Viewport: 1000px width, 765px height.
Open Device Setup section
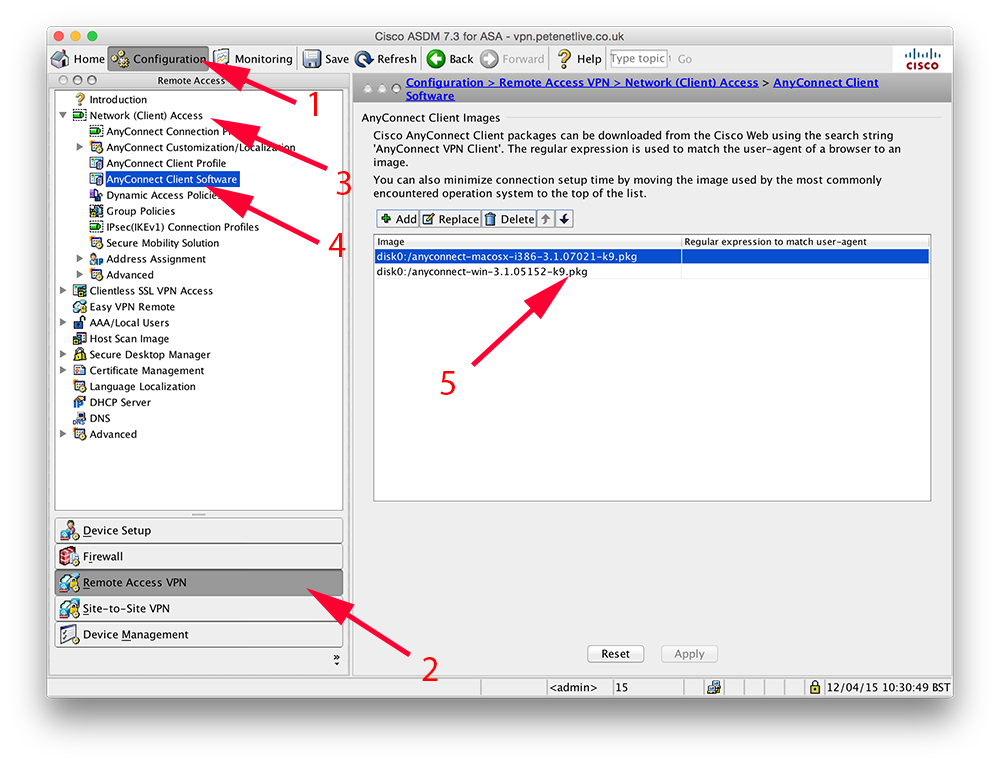pos(199,530)
